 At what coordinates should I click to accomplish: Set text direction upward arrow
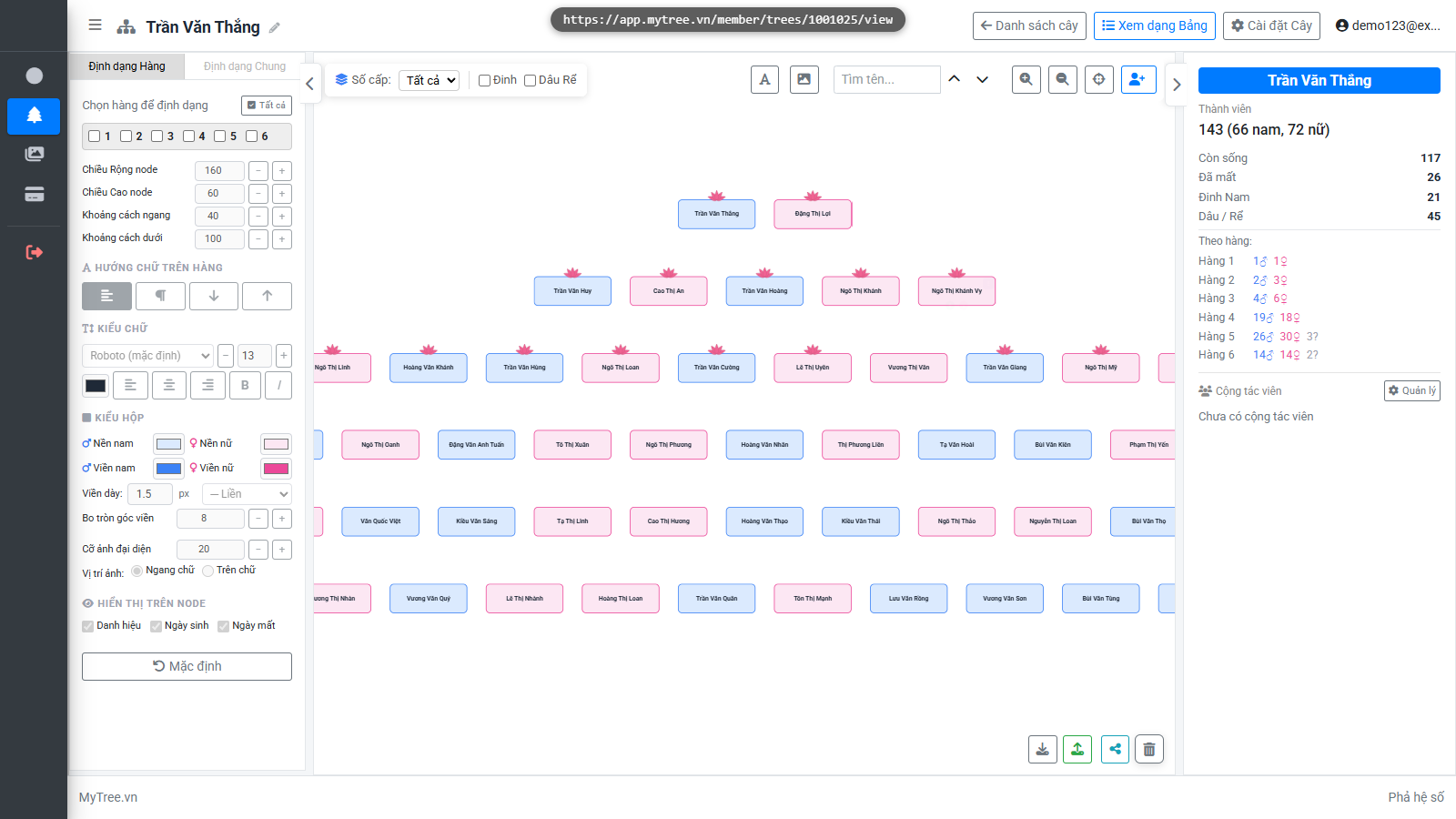pyautogui.click(x=267, y=296)
